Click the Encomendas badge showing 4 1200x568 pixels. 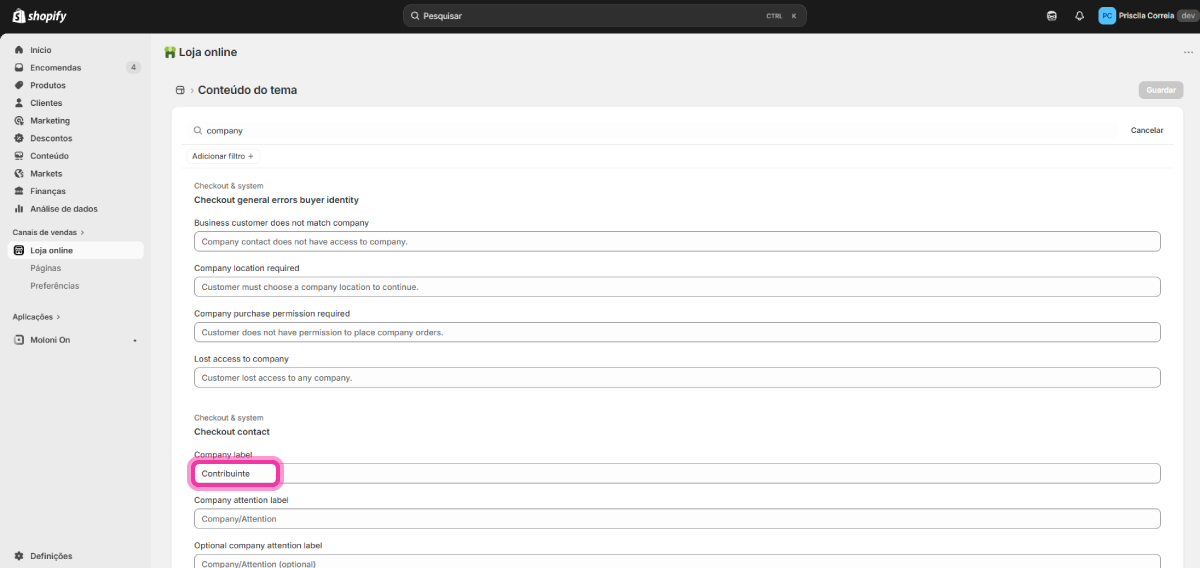point(133,68)
